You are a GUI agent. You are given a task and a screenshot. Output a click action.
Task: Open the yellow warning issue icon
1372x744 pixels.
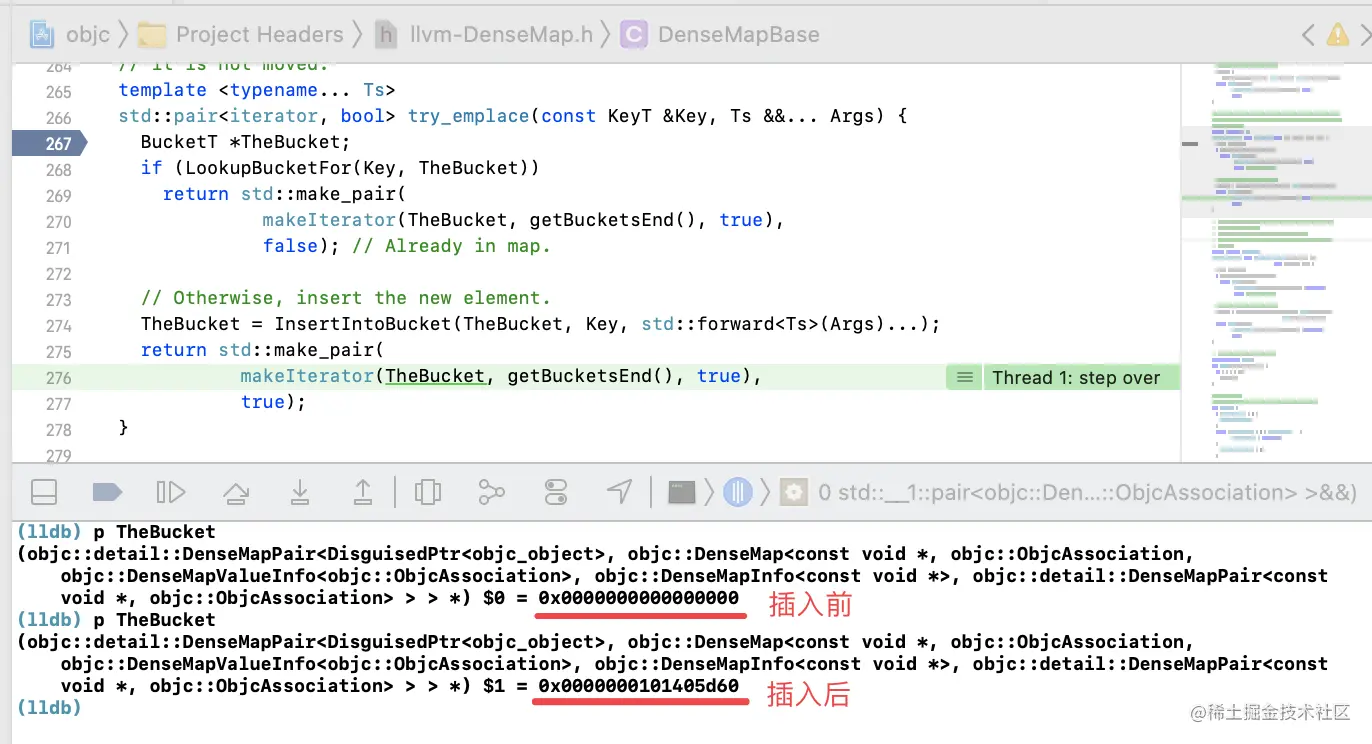[1338, 35]
